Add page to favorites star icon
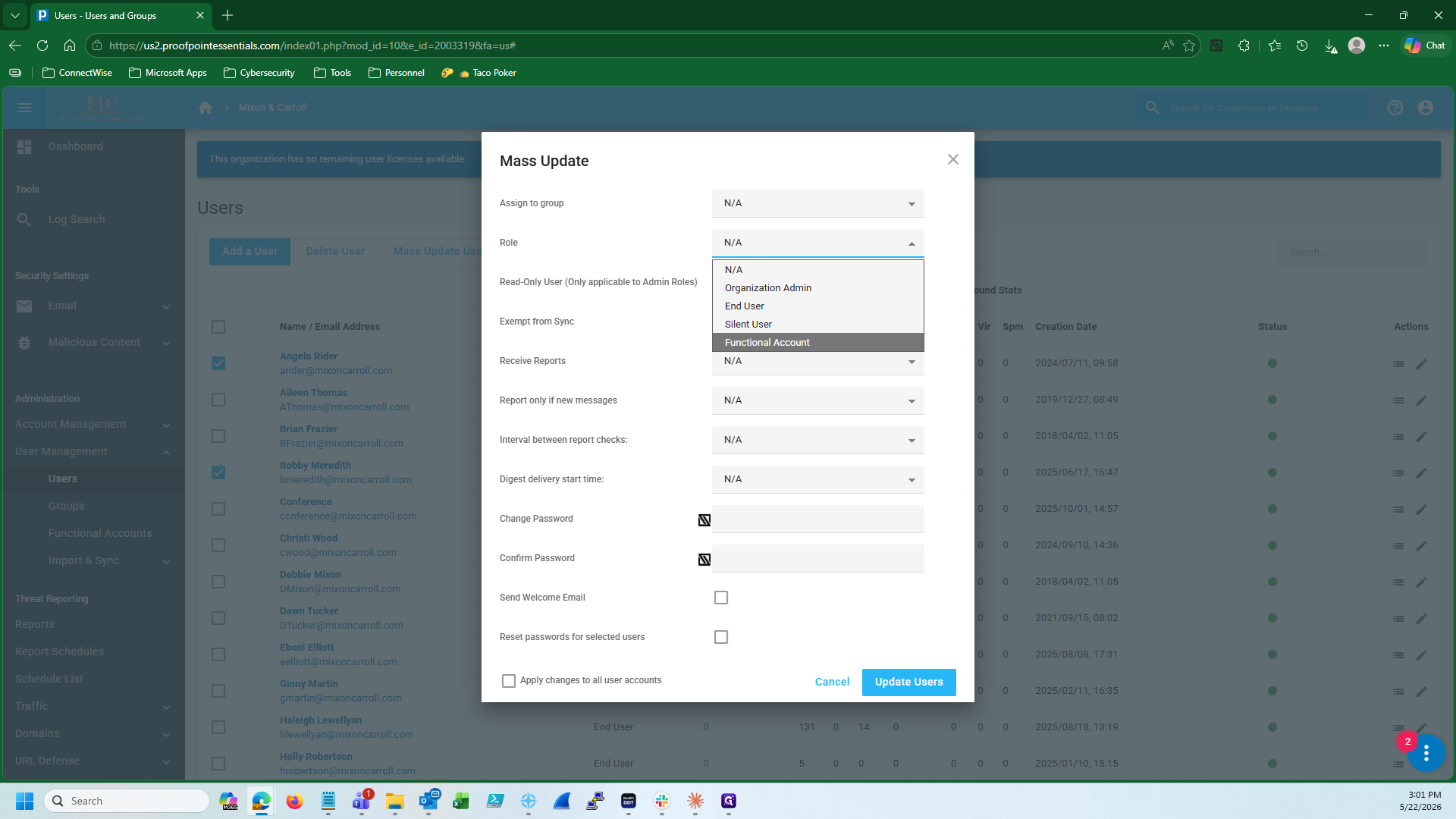Viewport: 1456px width, 819px height. [x=1189, y=45]
